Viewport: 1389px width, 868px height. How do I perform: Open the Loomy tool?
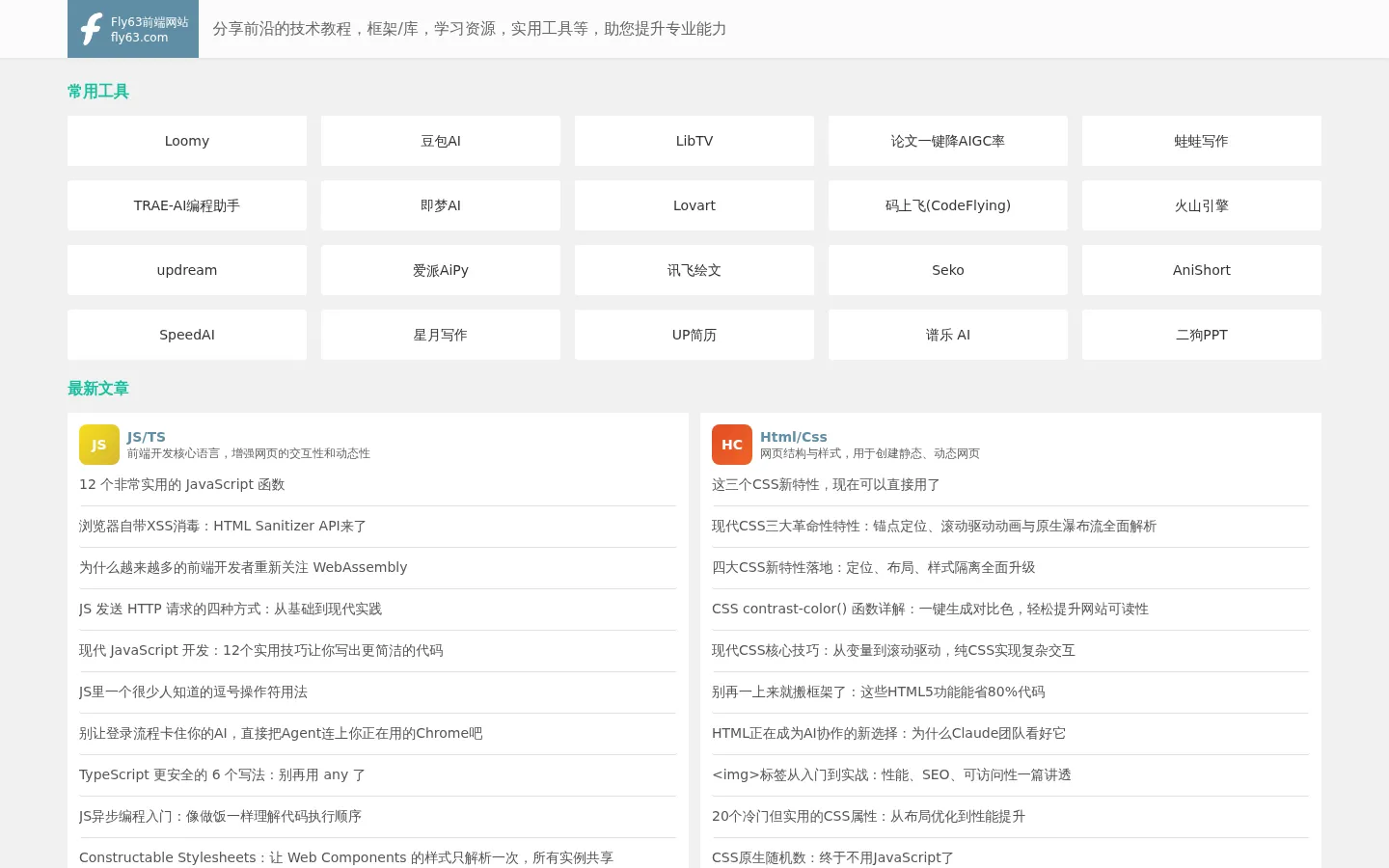click(187, 141)
